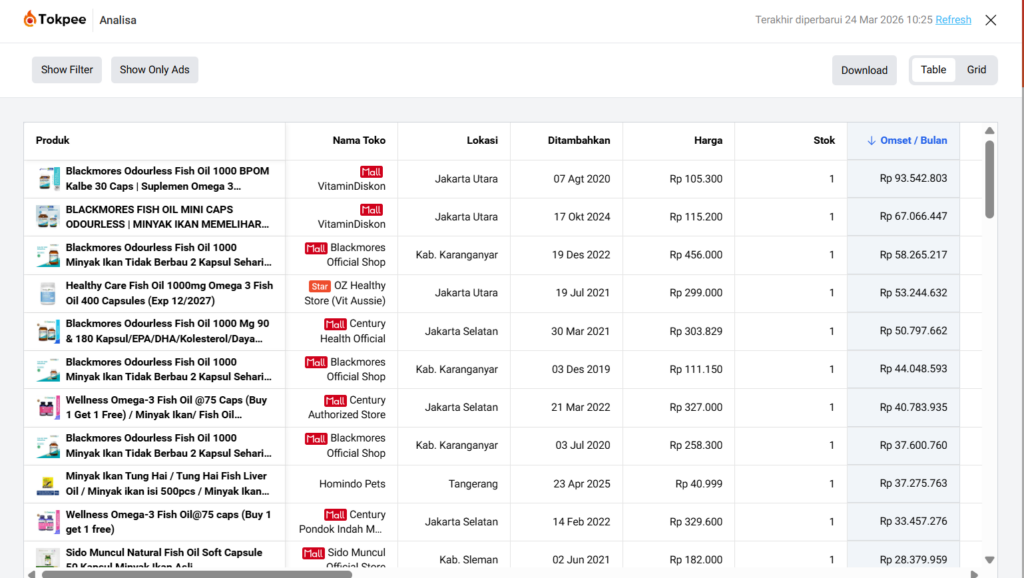Click Healthy Care Fish Oil product thumbnail

click(47, 293)
